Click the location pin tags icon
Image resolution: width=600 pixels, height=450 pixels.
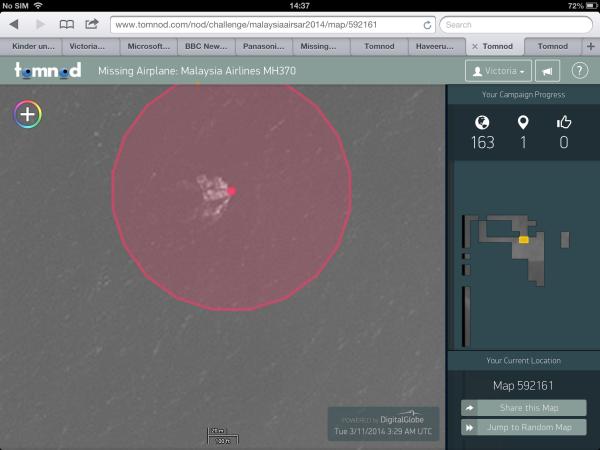(x=523, y=122)
